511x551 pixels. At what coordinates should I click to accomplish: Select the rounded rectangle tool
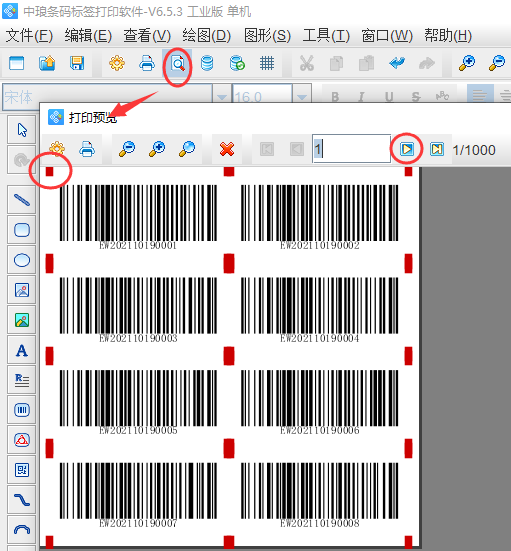click(22, 230)
